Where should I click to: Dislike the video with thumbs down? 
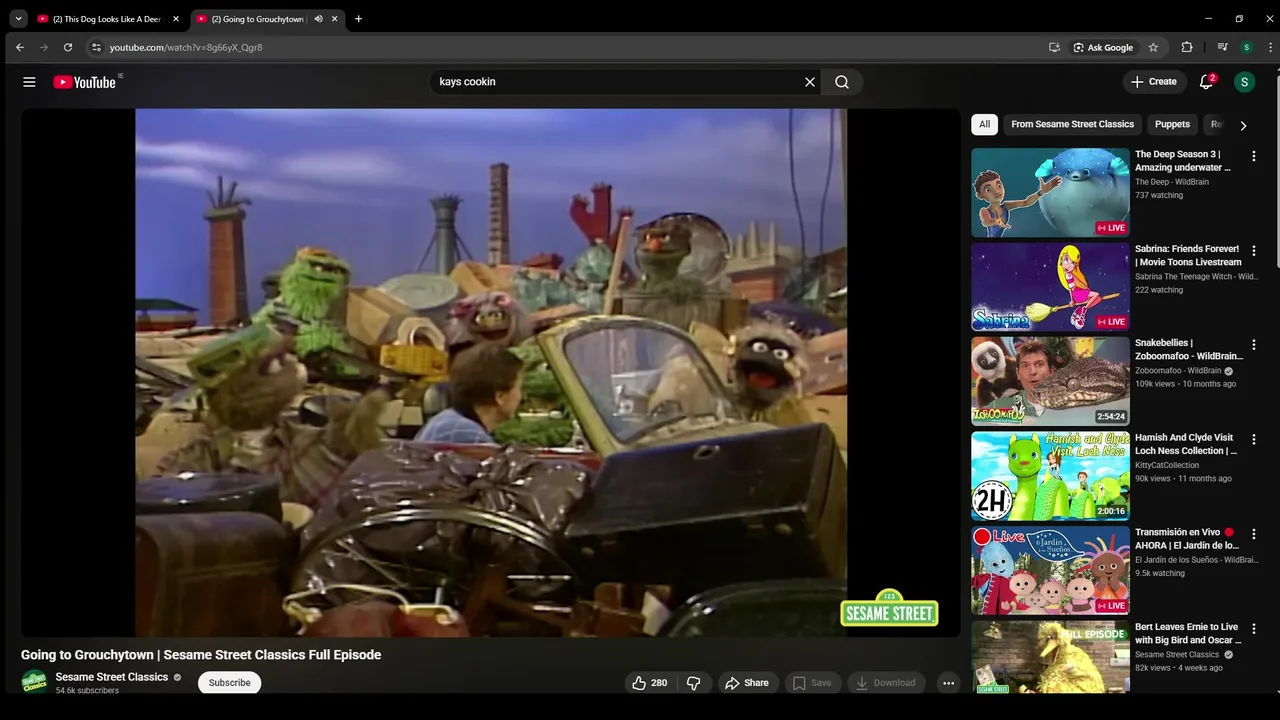coord(694,683)
